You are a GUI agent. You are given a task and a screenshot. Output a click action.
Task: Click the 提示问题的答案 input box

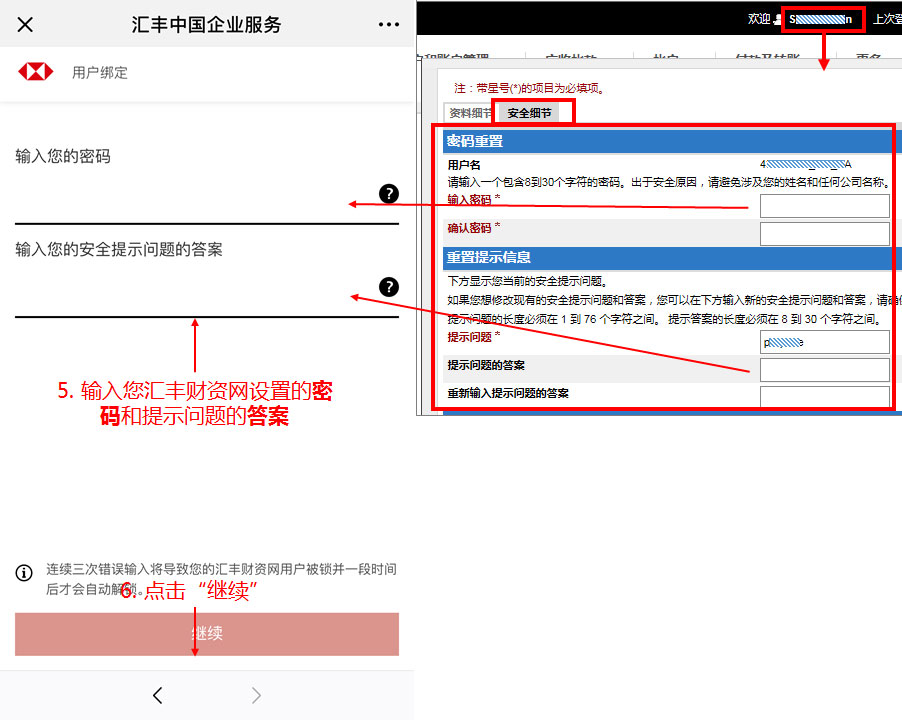tap(824, 370)
